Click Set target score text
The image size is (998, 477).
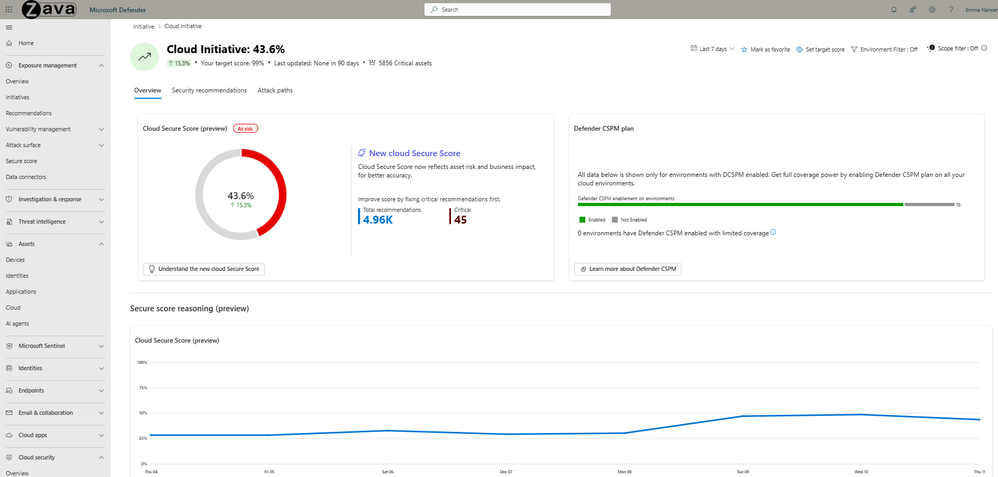(x=826, y=49)
